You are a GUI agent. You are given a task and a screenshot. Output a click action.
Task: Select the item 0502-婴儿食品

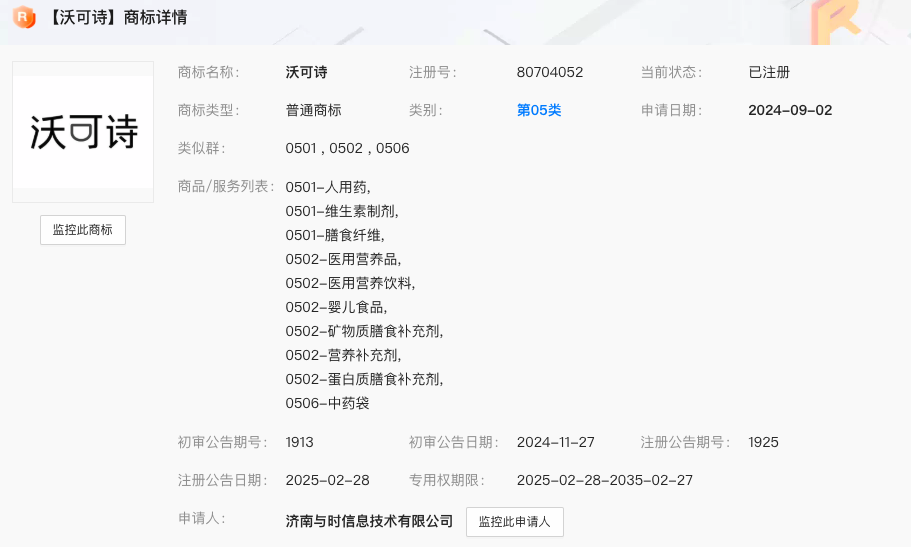tap(336, 307)
